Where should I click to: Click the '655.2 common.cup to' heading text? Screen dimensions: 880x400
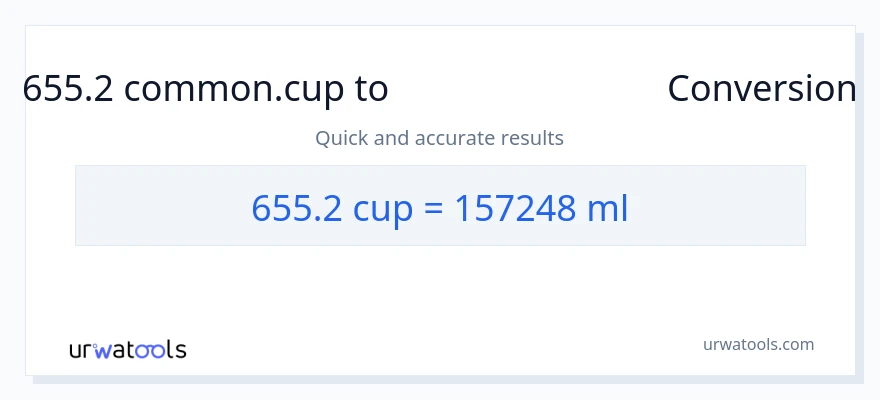tap(205, 89)
